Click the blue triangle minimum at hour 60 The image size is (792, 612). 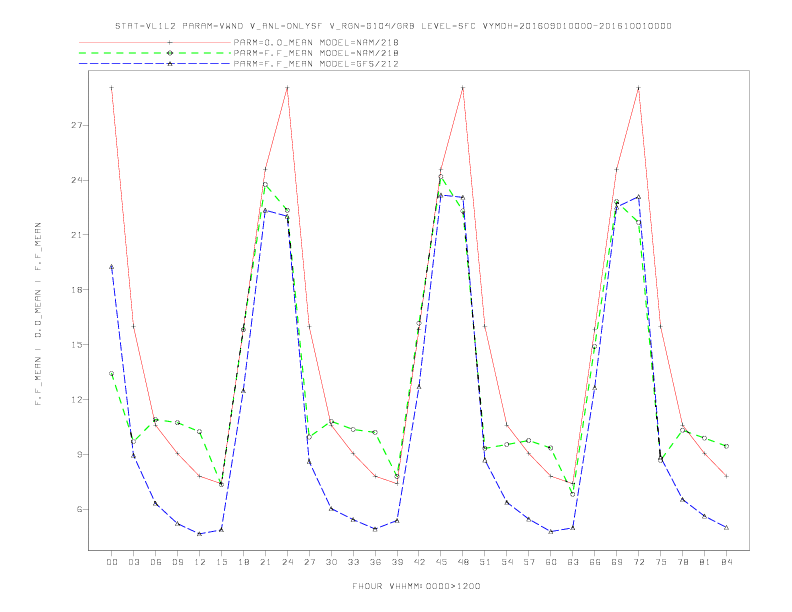551,531
